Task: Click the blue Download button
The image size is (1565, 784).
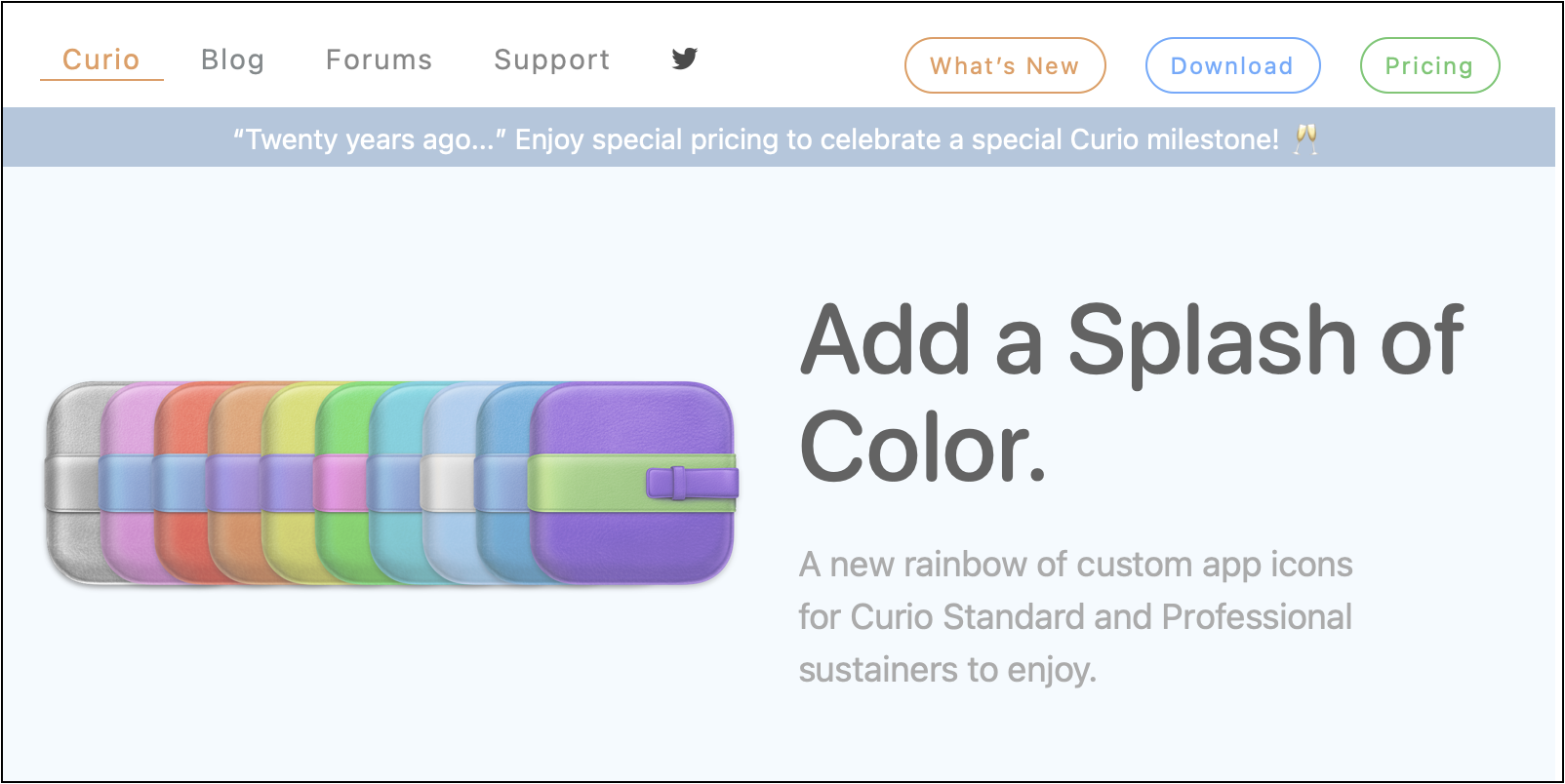Action: coord(1232,66)
